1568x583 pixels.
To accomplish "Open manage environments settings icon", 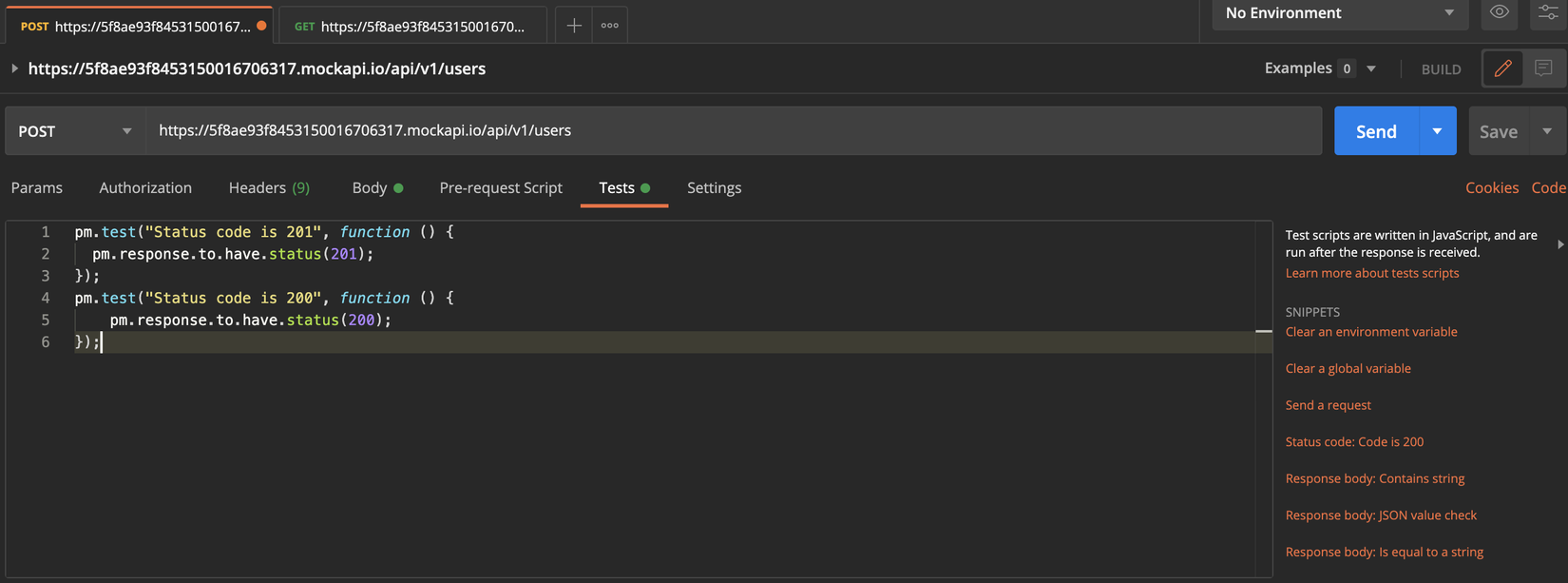I will 1548,12.
